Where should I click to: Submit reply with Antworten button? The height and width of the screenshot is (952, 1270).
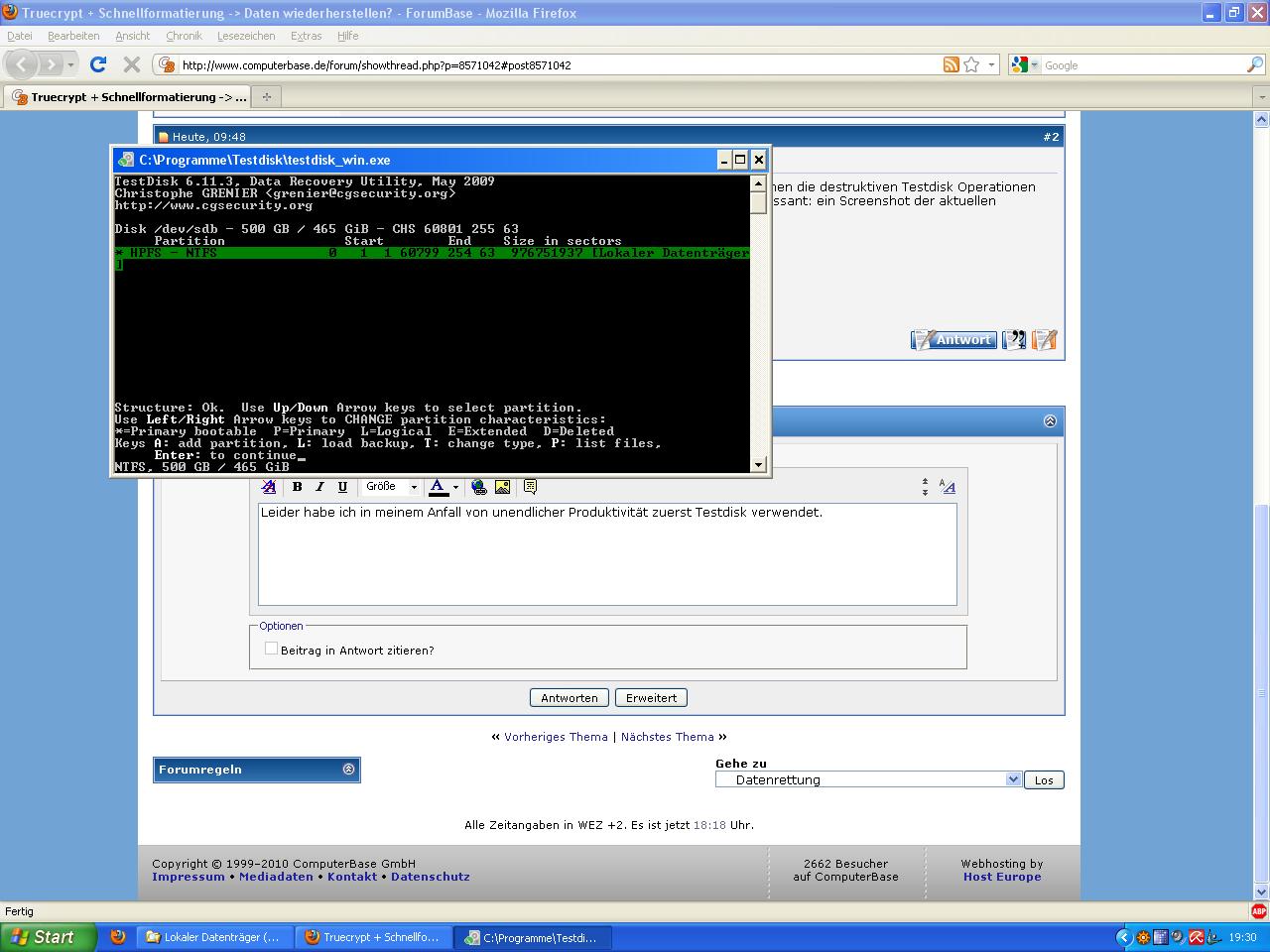coord(570,698)
